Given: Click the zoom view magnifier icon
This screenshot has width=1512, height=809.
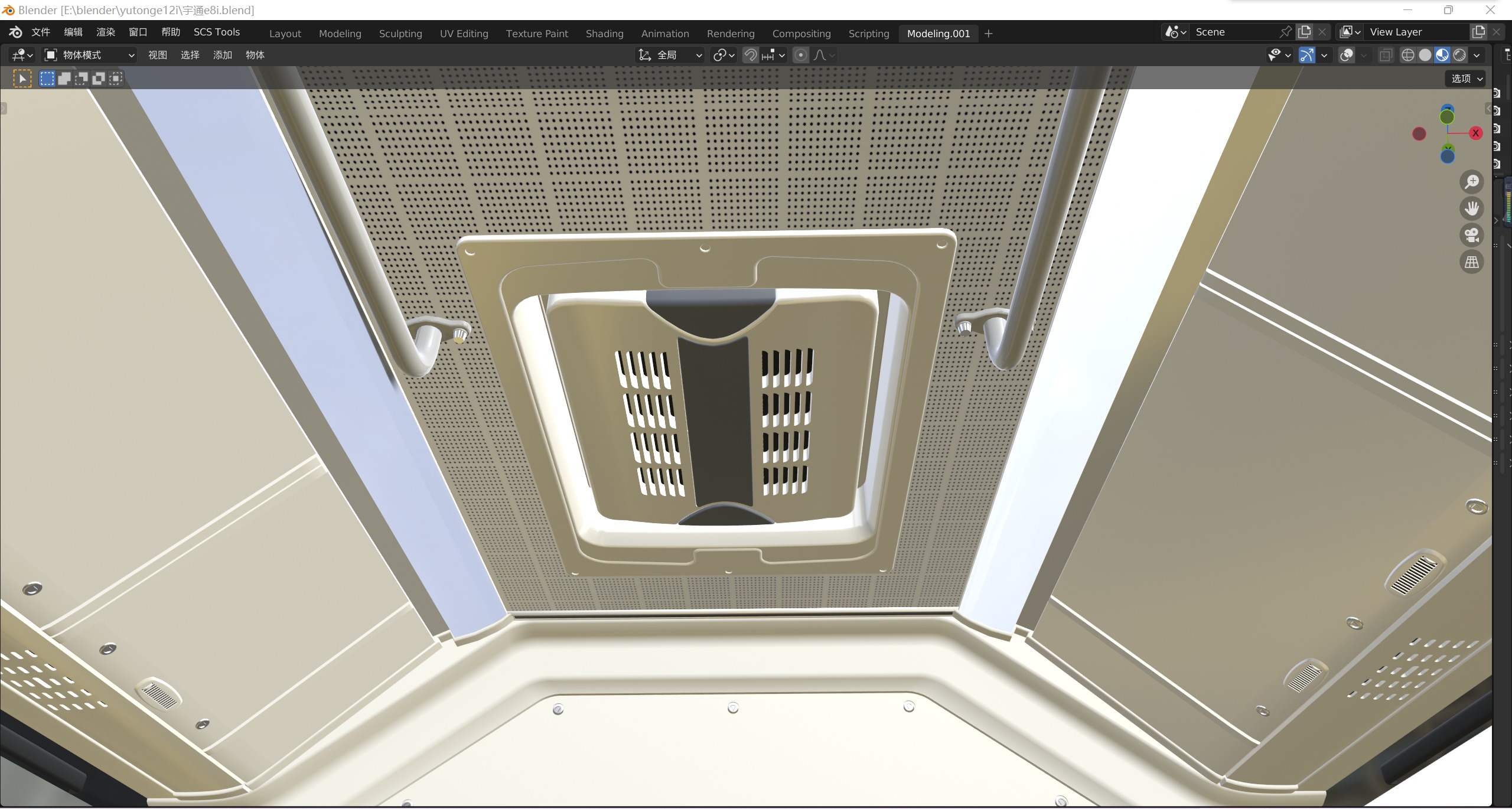Looking at the screenshot, I should click(1472, 182).
